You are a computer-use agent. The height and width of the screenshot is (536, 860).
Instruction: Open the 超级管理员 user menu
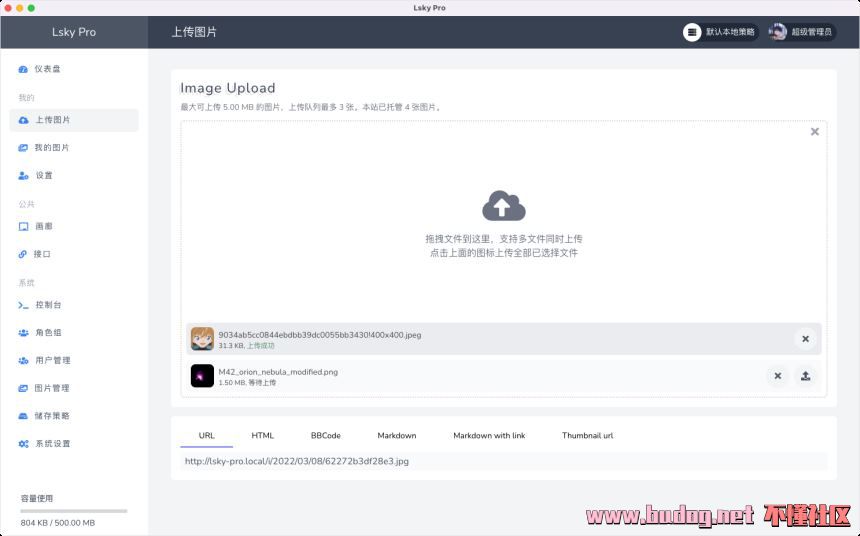(x=801, y=32)
